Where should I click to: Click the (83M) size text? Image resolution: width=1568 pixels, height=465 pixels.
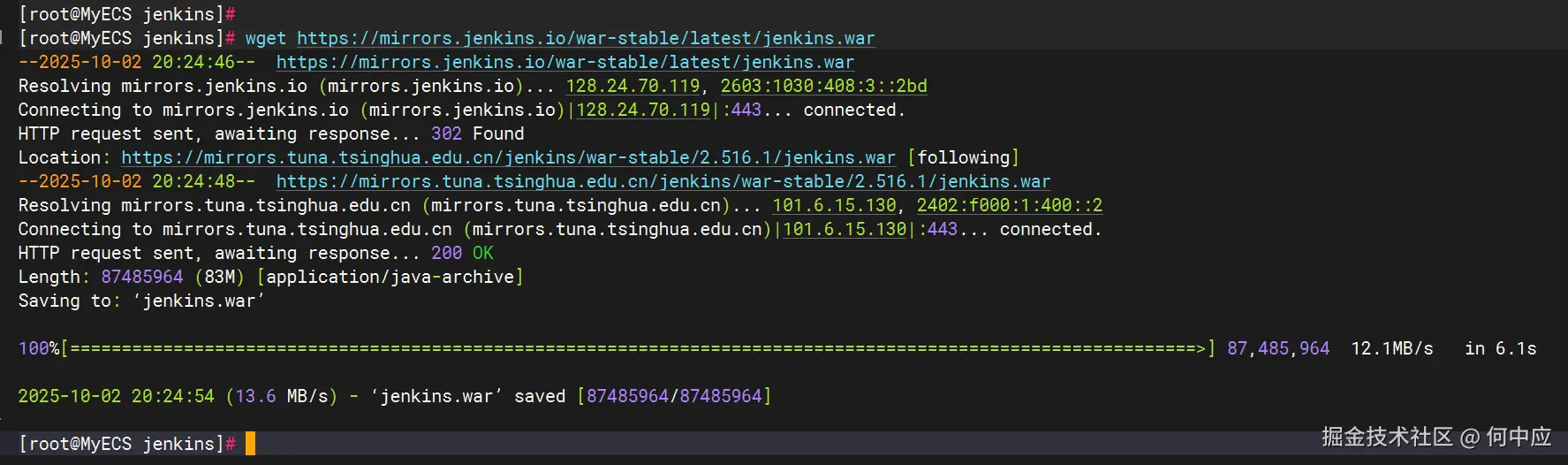(x=220, y=277)
